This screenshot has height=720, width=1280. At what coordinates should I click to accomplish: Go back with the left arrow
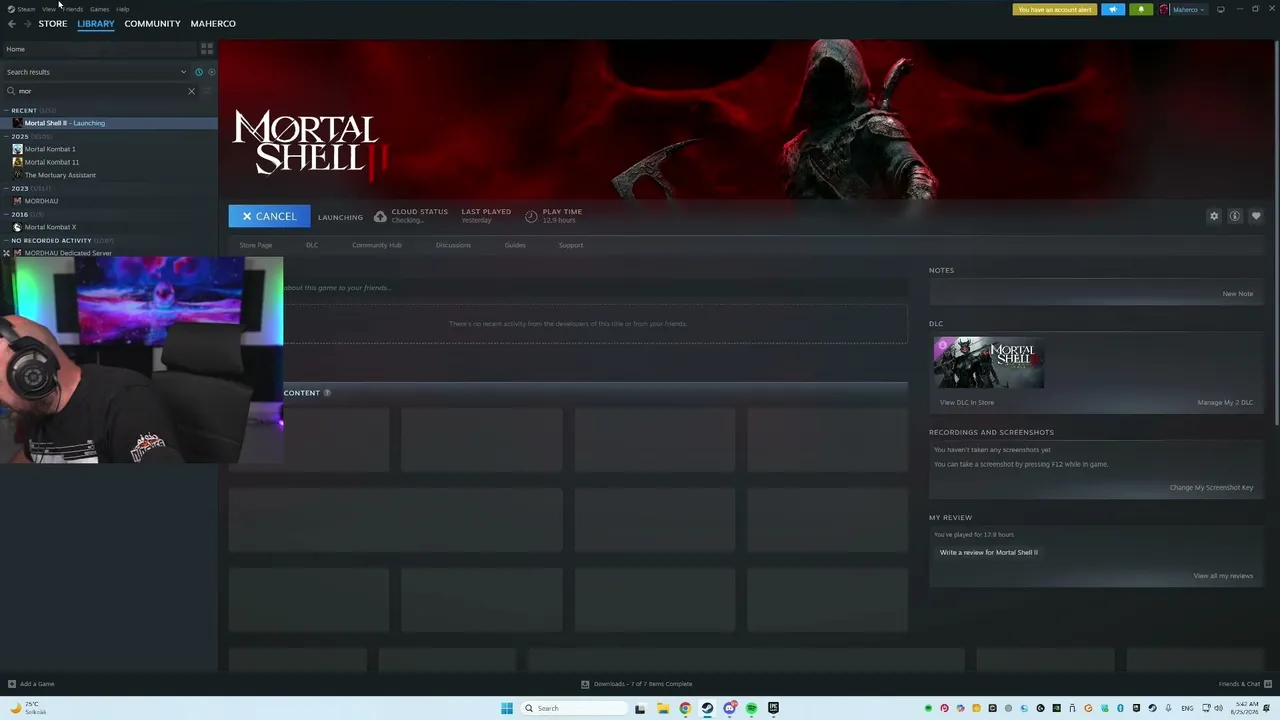click(12, 24)
